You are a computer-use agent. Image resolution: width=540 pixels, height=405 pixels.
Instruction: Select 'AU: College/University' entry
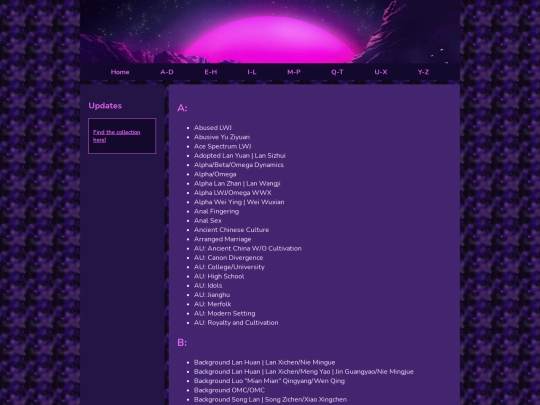229,267
